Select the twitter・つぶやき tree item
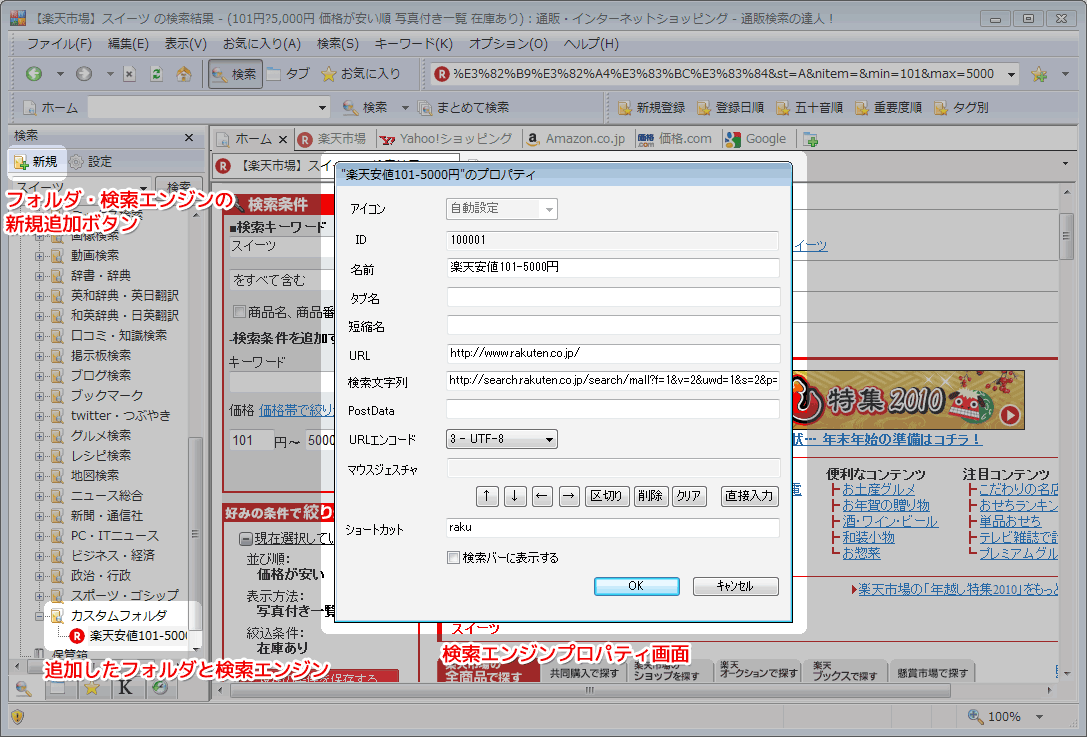 coord(120,416)
